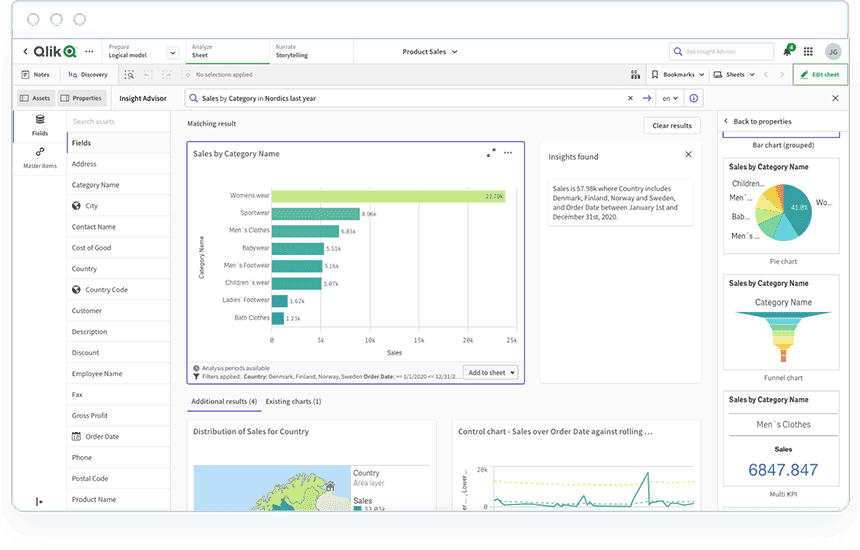Screen dimensions: 860x550
Task: Show info for Insight Advisor search
Action: pyautogui.click(x=694, y=98)
